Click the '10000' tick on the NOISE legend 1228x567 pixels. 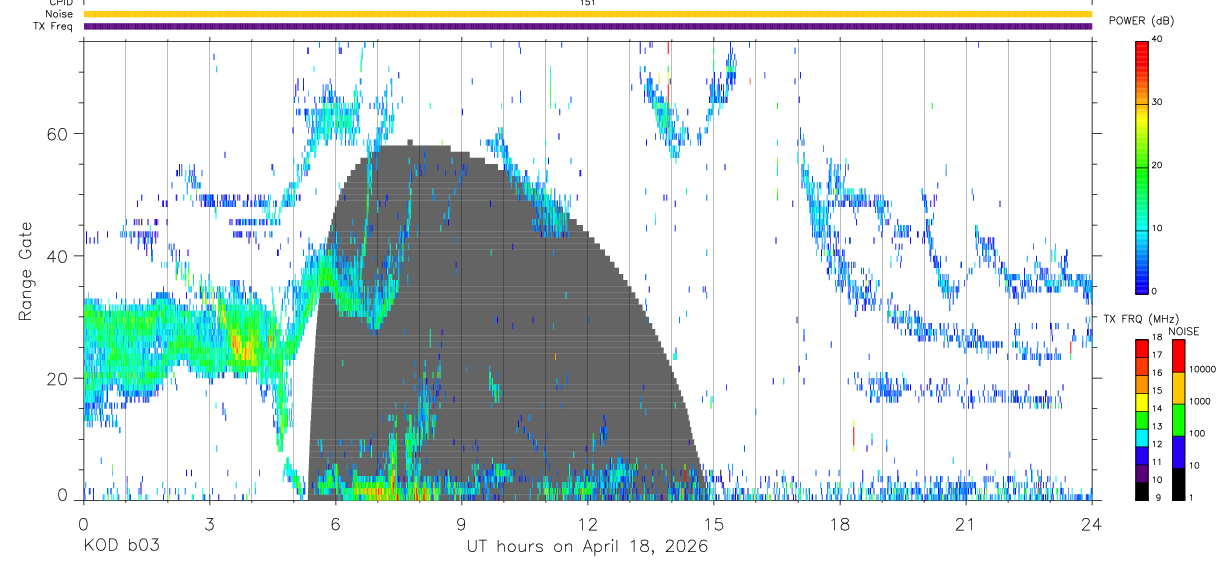[x=1201, y=370]
